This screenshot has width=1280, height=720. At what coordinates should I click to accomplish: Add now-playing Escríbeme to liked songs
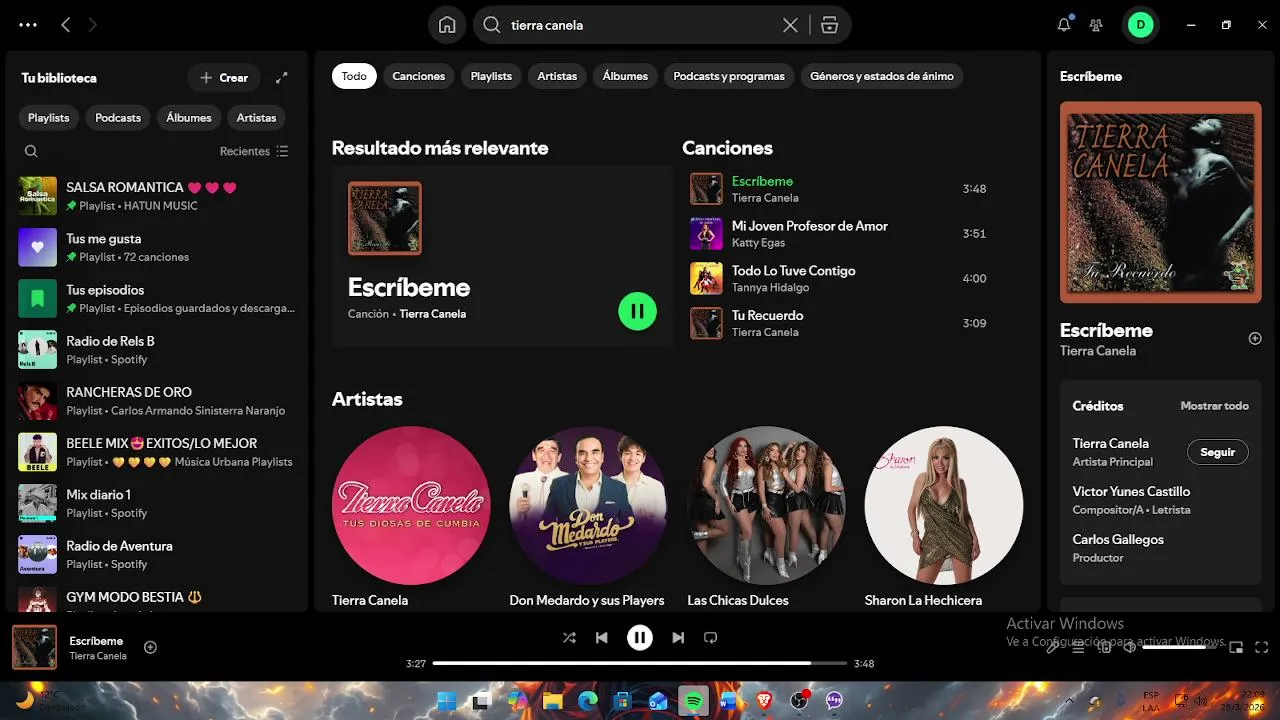(x=150, y=647)
